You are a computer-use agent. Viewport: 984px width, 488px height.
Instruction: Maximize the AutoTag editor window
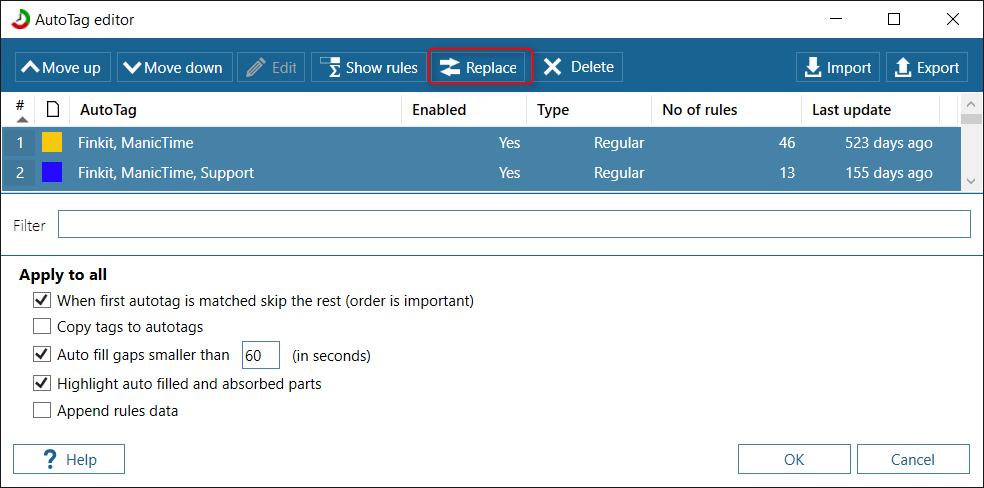(x=894, y=19)
